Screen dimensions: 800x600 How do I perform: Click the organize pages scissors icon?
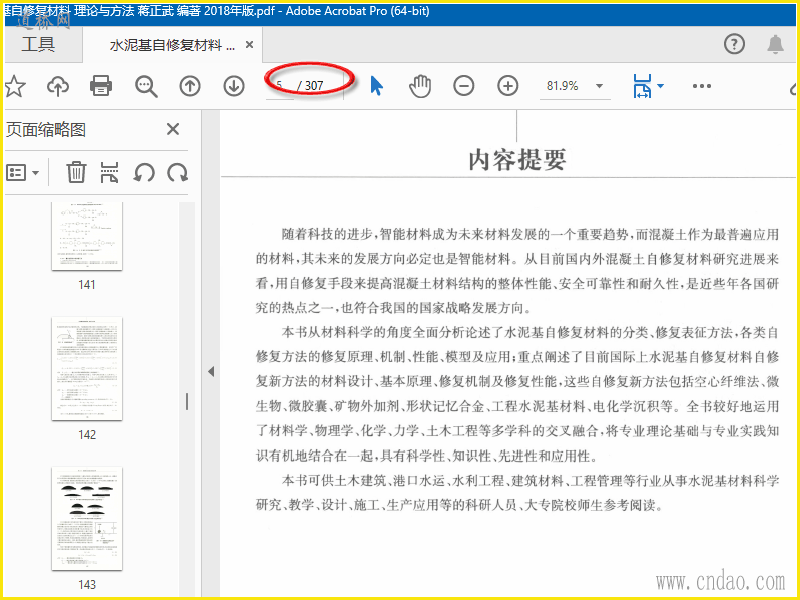coord(110,172)
